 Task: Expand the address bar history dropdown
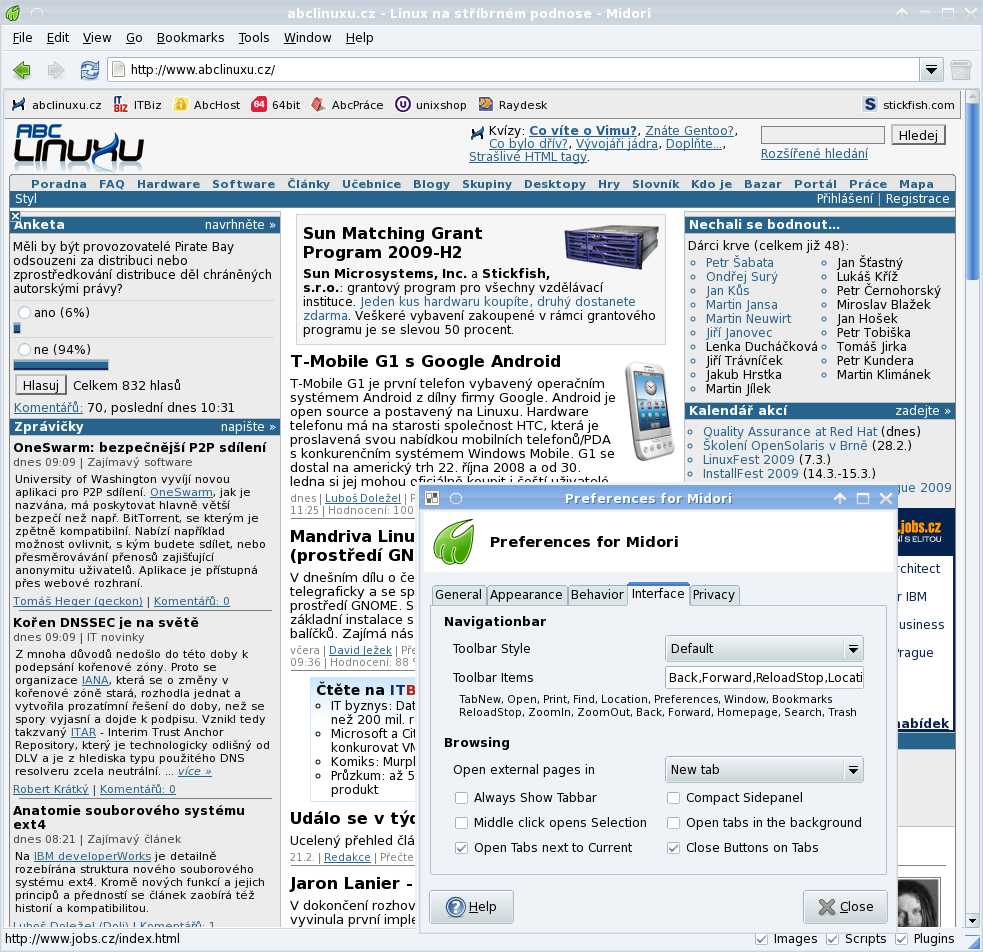932,70
